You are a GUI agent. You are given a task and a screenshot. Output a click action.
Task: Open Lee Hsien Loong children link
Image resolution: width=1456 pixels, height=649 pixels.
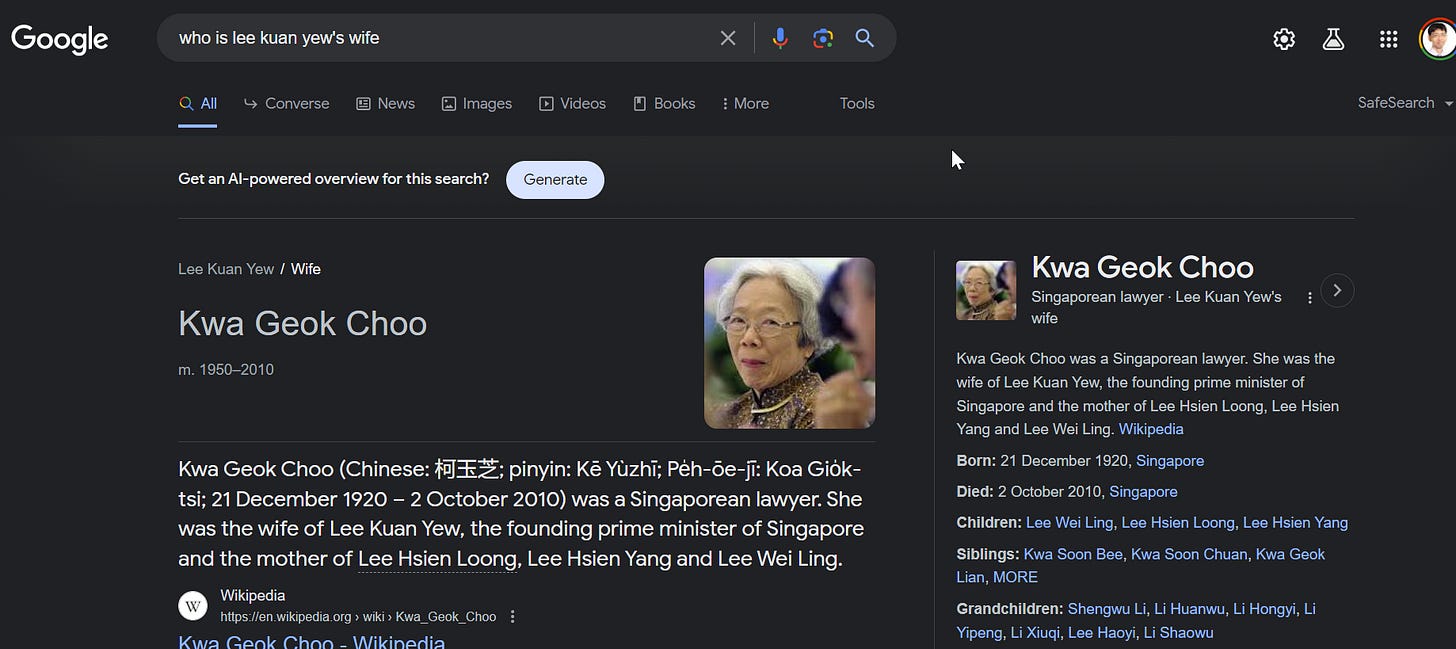coord(1178,523)
